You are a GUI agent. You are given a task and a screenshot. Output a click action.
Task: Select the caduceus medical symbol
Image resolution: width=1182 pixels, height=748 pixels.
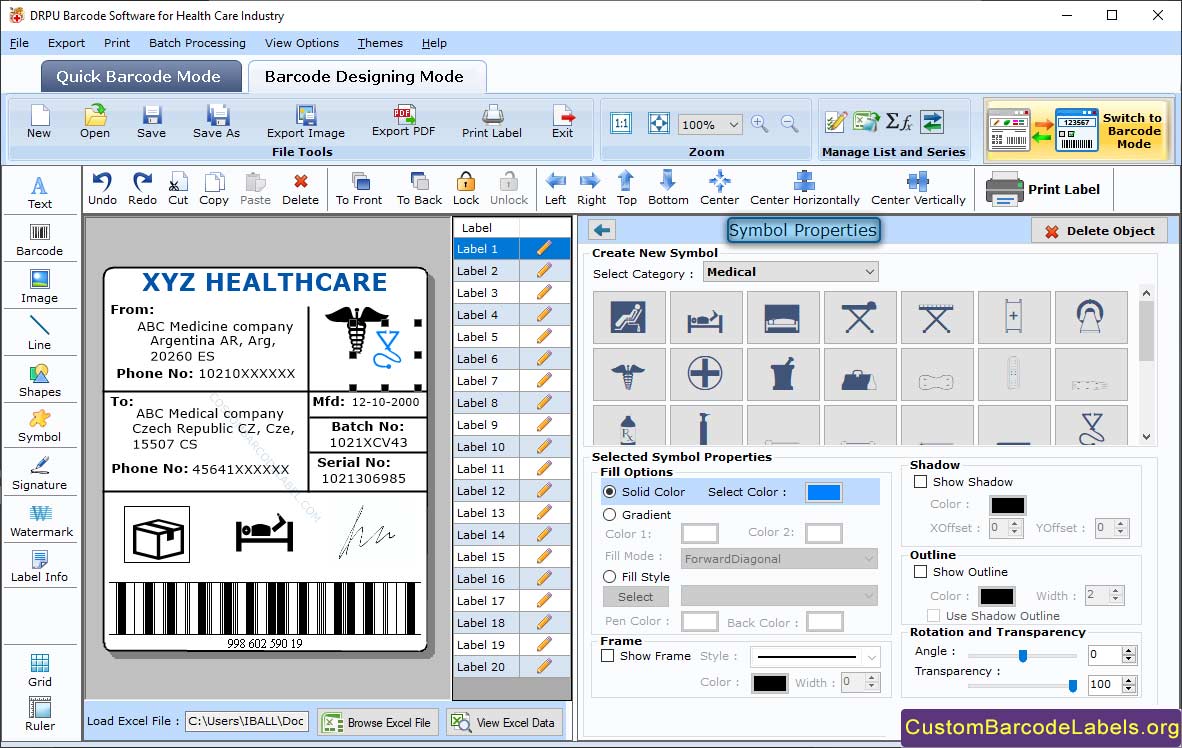tap(629, 374)
